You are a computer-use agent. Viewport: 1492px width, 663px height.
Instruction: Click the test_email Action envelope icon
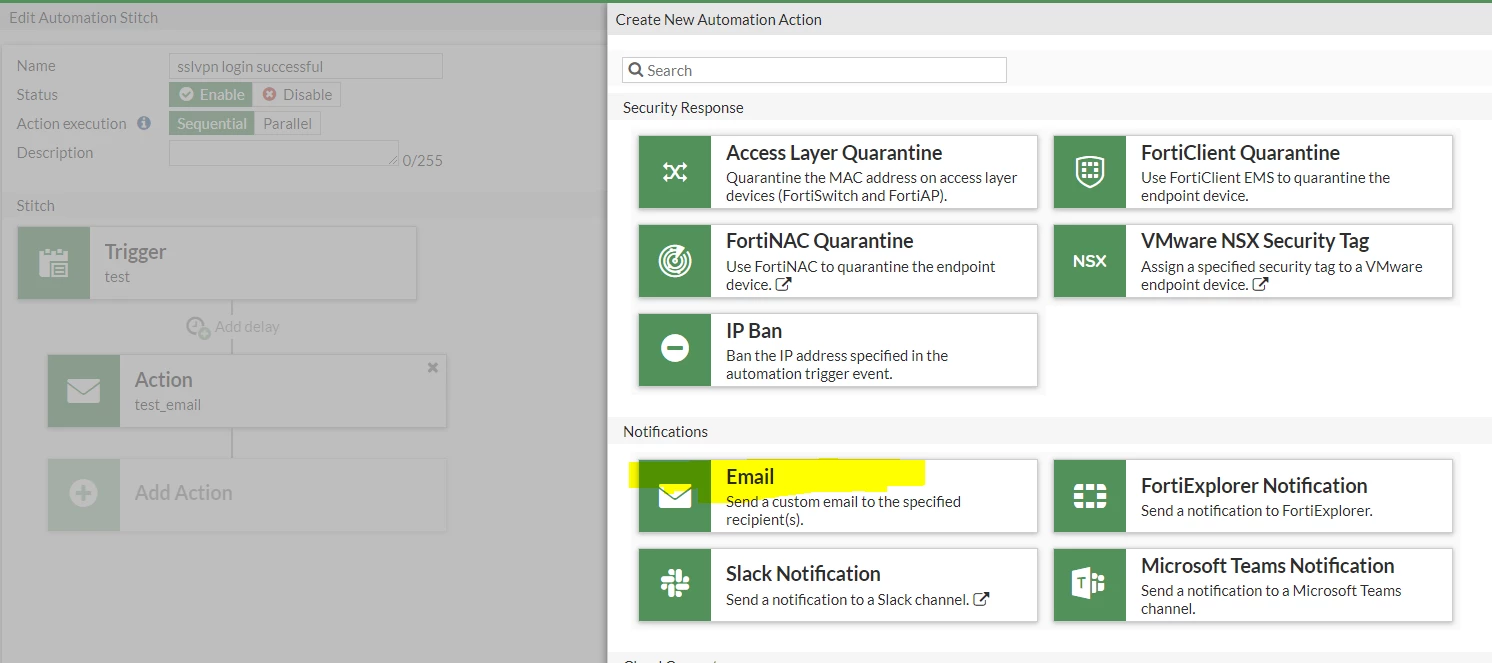(83, 391)
